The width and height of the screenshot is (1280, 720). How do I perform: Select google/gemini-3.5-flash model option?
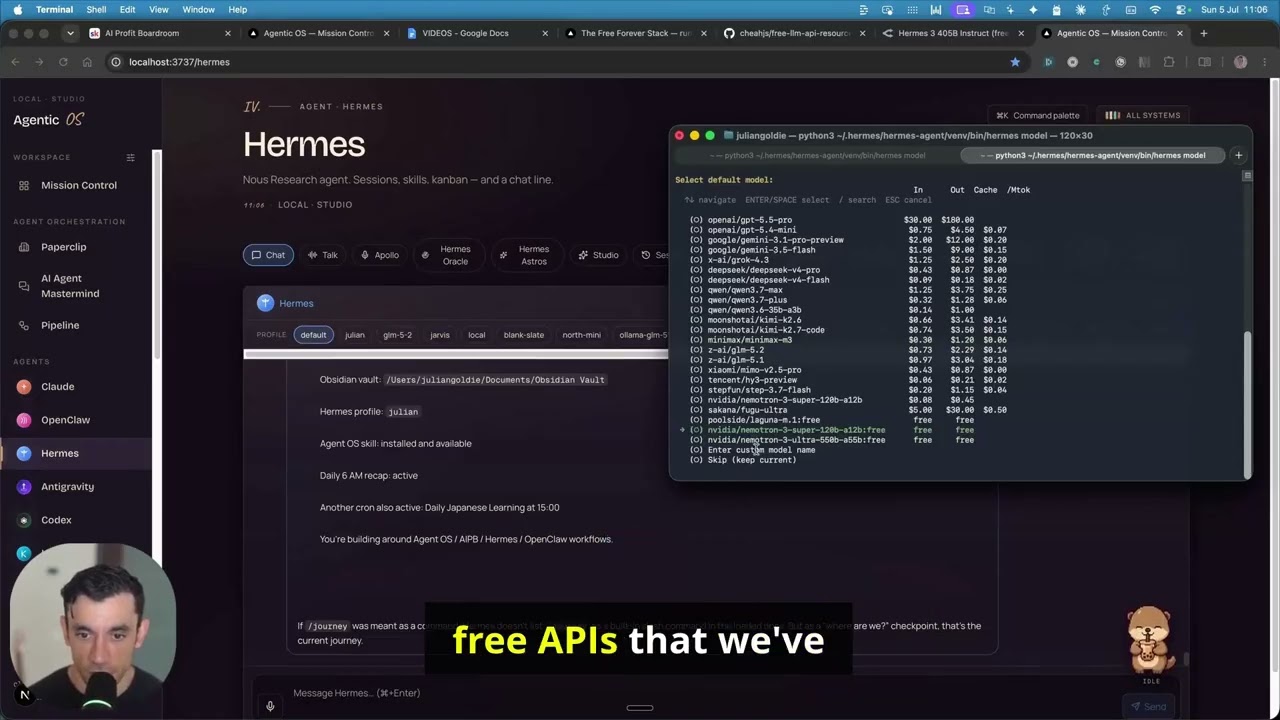click(752, 250)
